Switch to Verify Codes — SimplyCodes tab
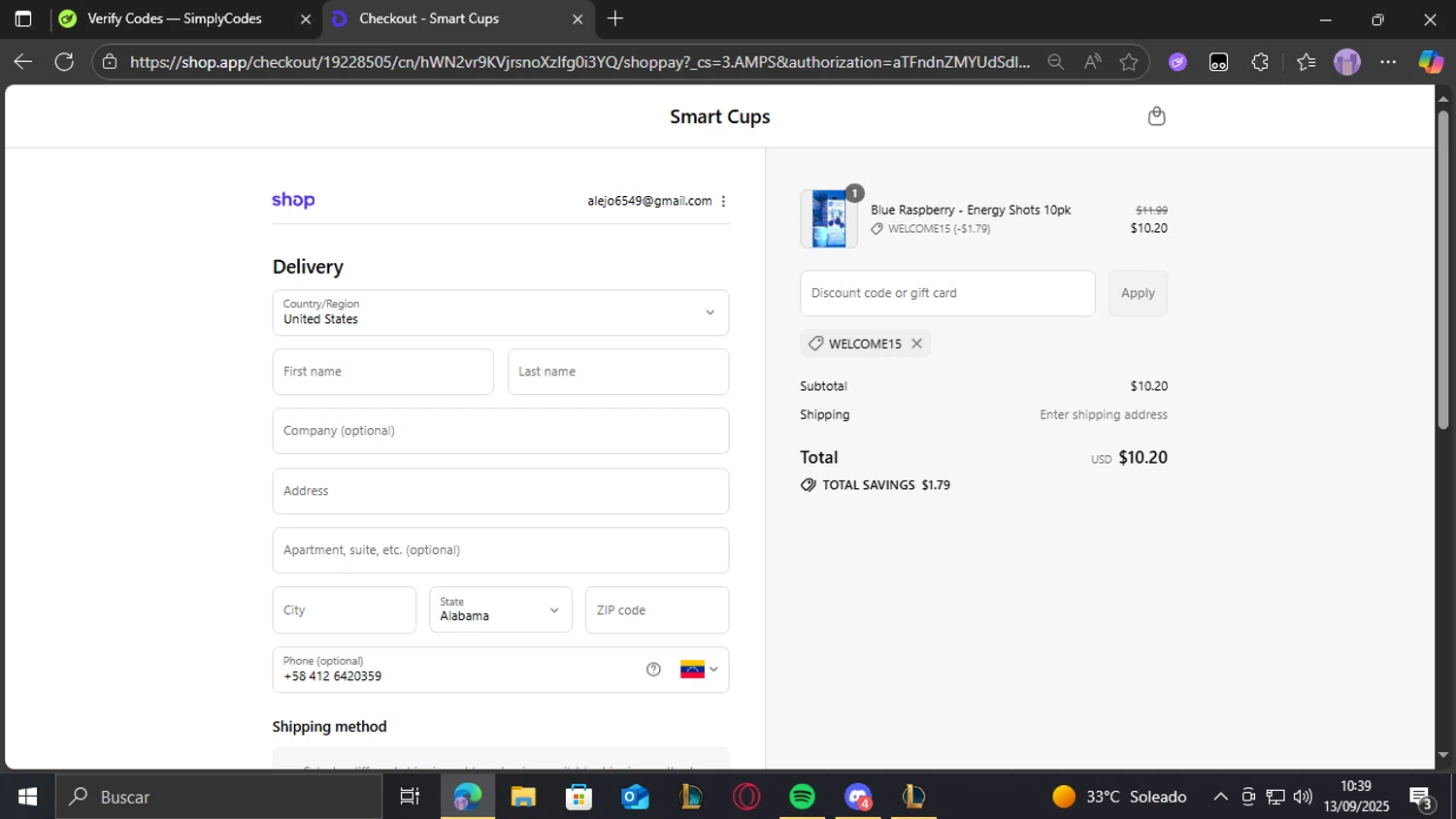This screenshot has height=819, width=1456. 175,18
